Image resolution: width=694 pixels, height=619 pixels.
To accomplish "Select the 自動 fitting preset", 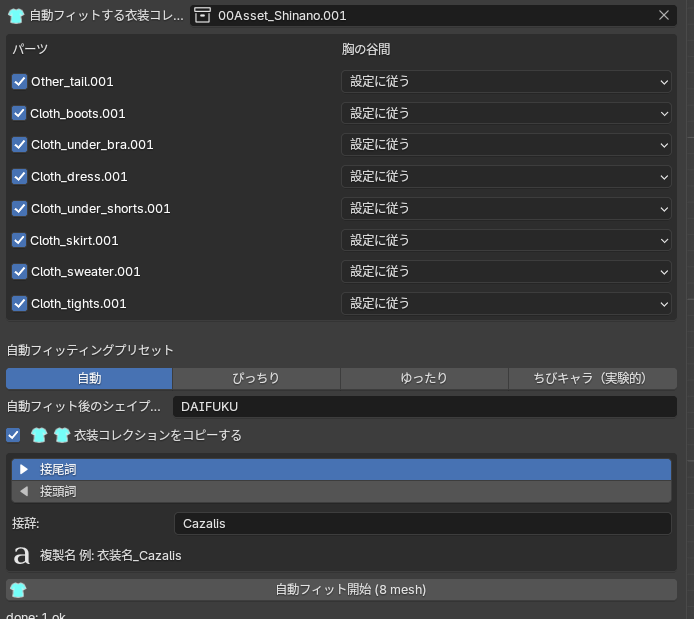I will [x=89, y=379].
